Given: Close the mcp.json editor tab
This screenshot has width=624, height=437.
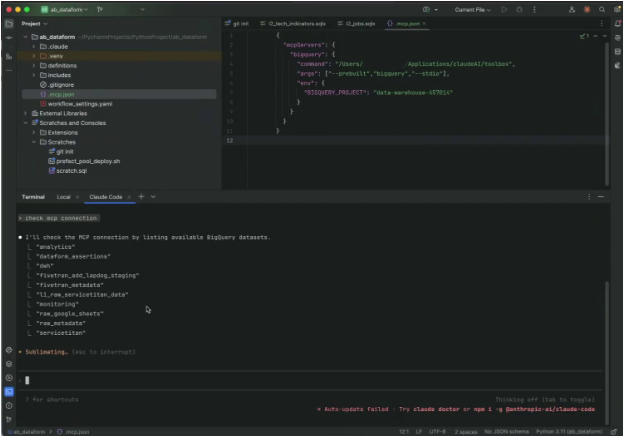Looking at the screenshot, I should pyautogui.click(x=424, y=23).
